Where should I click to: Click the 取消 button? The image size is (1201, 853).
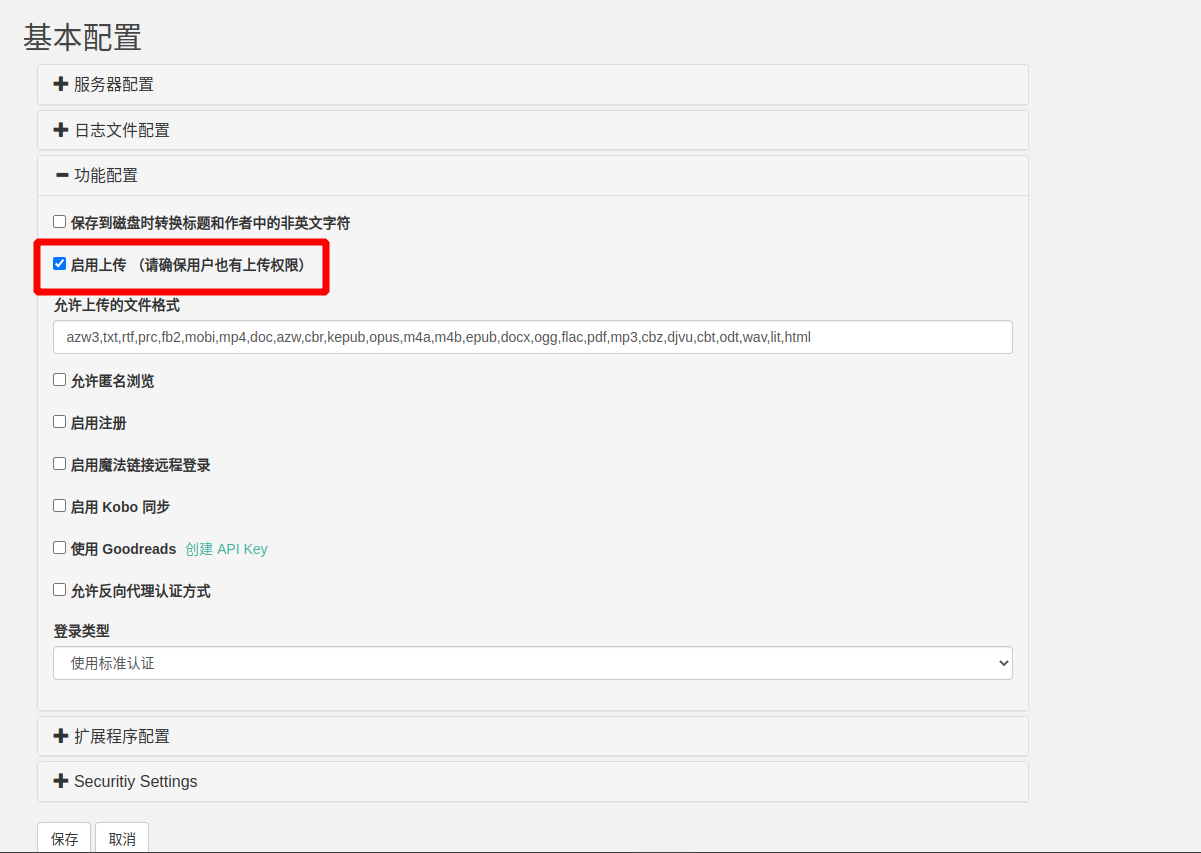pos(122,838)
